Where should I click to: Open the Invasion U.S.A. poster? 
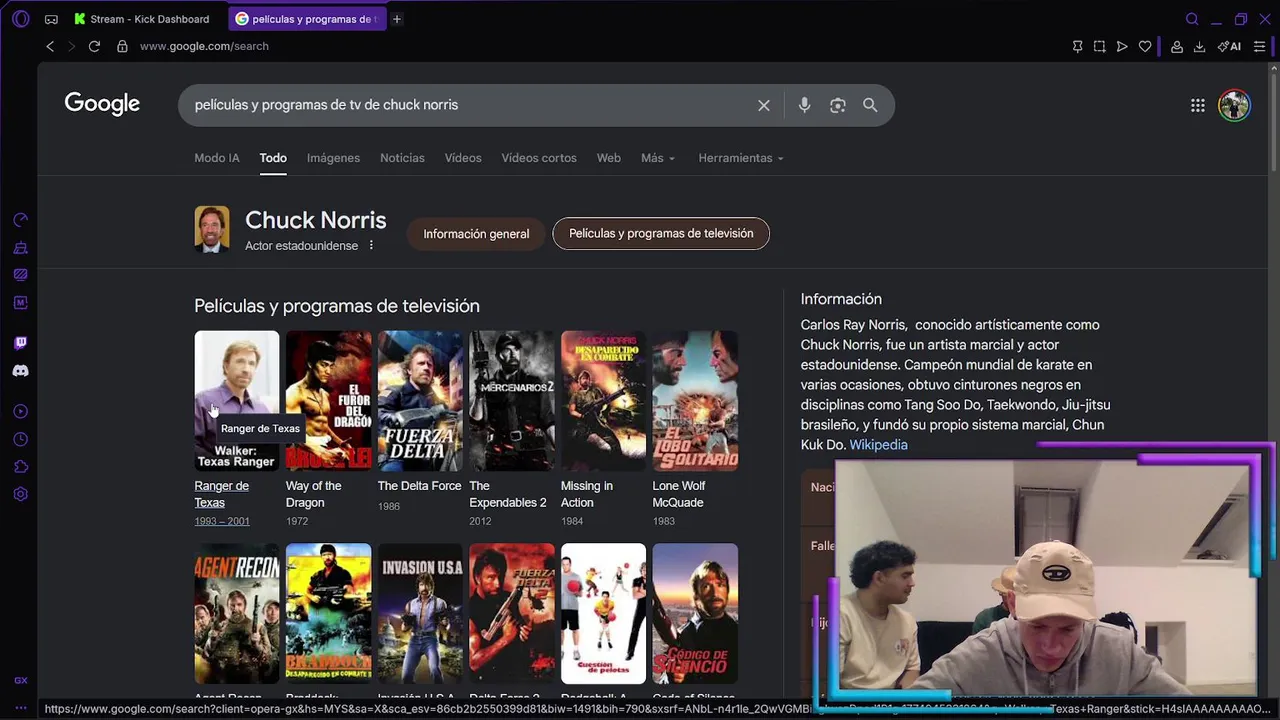(420, 613)
